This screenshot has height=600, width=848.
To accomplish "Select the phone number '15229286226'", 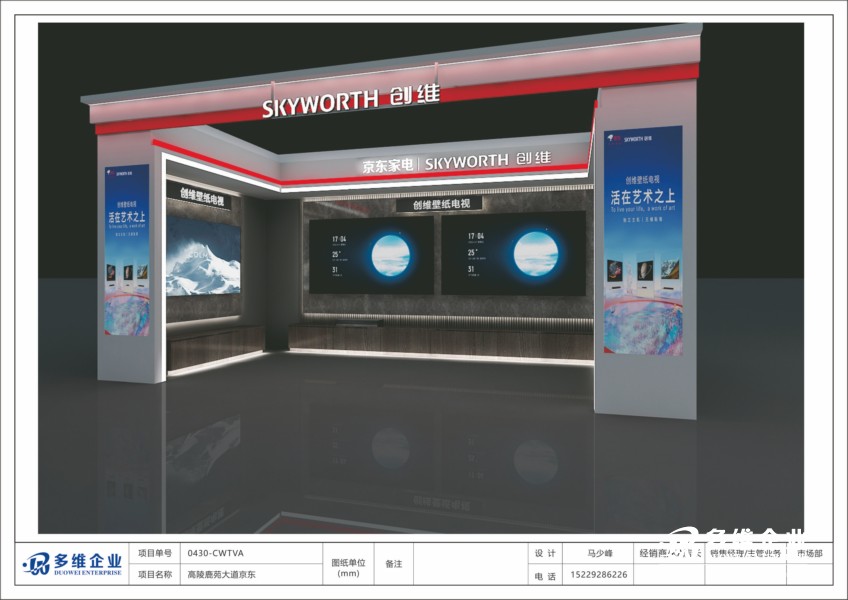I will (599, 575).
